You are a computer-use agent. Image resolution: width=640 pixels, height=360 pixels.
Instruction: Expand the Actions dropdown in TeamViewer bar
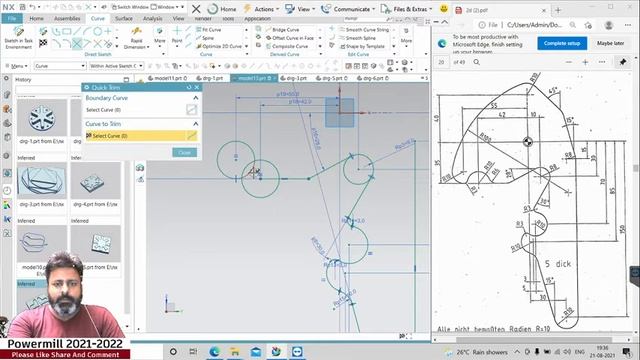261,9
